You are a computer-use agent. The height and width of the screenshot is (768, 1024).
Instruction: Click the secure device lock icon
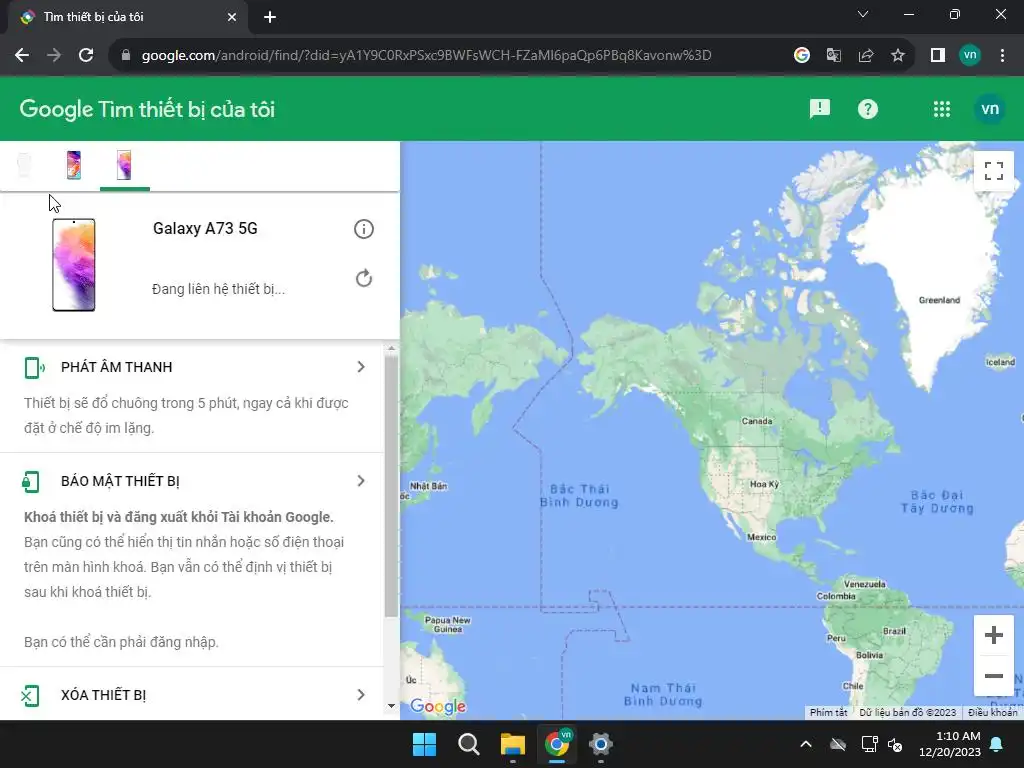pos(31,482)
